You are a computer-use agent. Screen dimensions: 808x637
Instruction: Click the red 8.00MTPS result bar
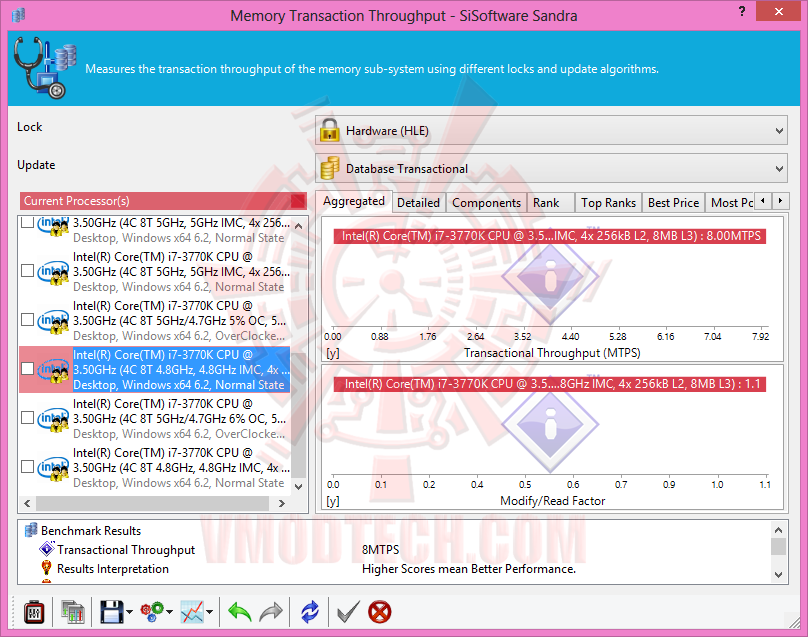tap(550, 236)
